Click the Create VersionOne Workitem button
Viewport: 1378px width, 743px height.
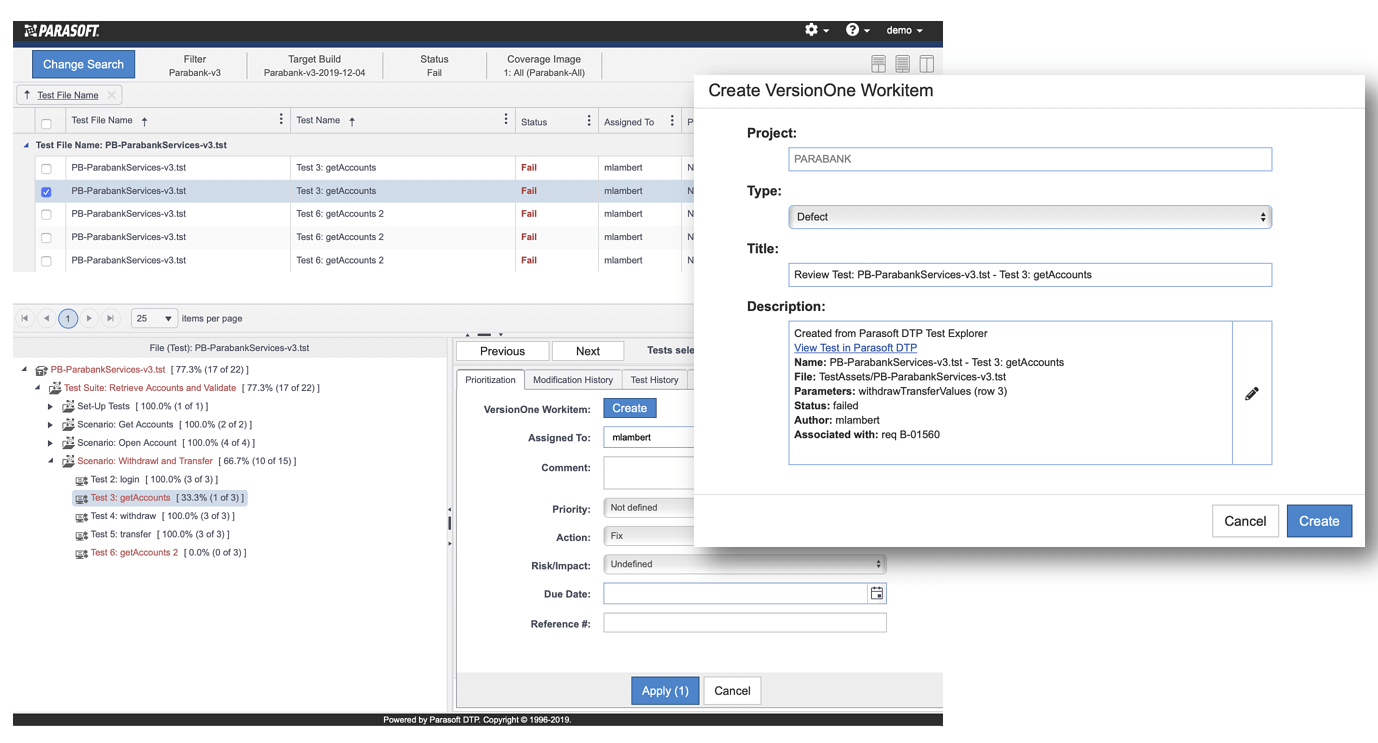(x=630, y=408)
